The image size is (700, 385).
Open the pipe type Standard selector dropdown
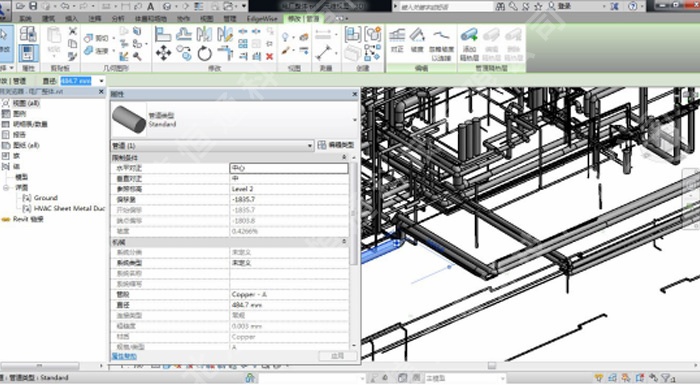[x=355, y=120]
